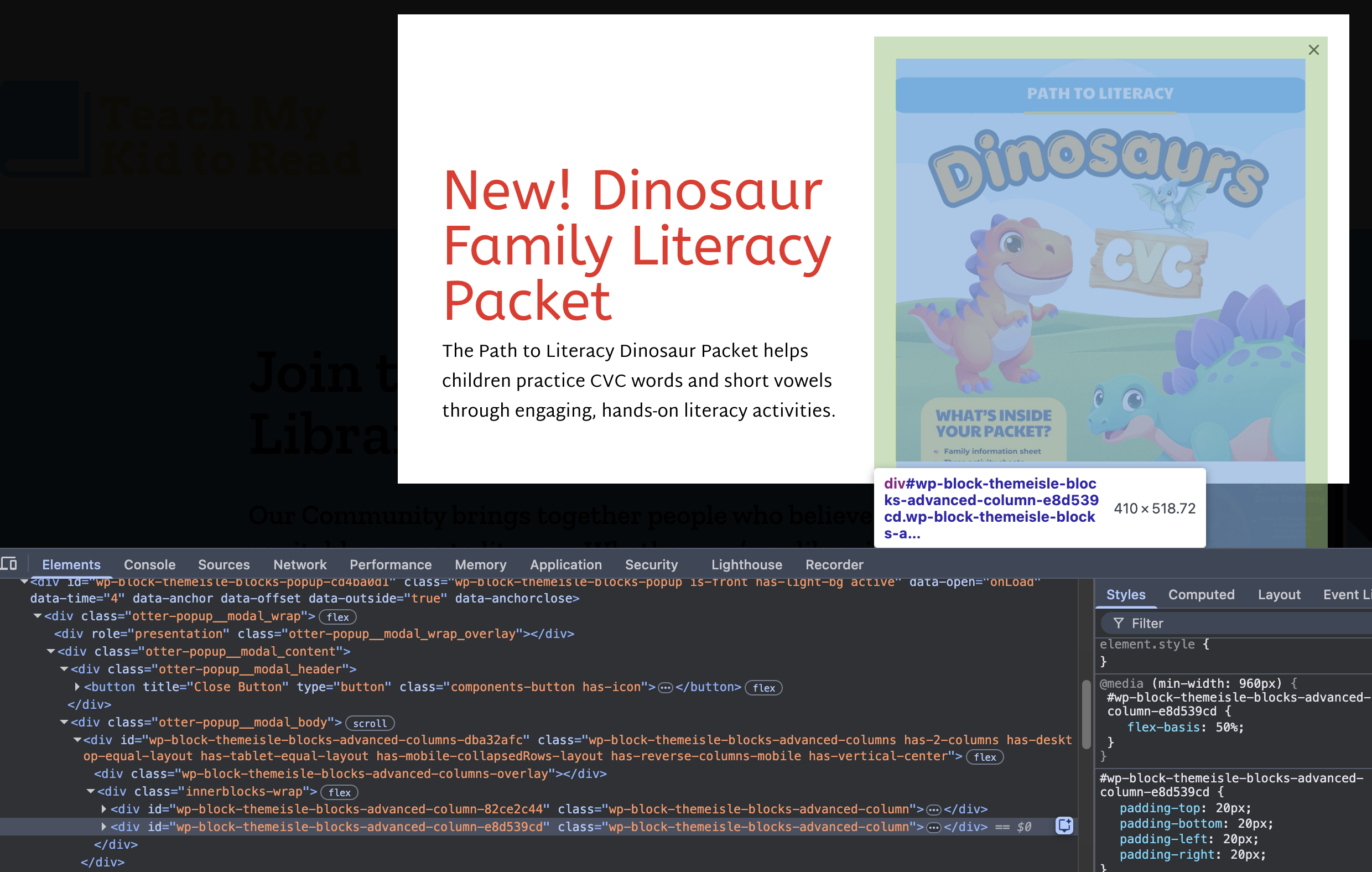Collapse the otter-popup__modal_body div
Image resolution: width=1372 pixels, height=872 pixels.
(64, 722)
